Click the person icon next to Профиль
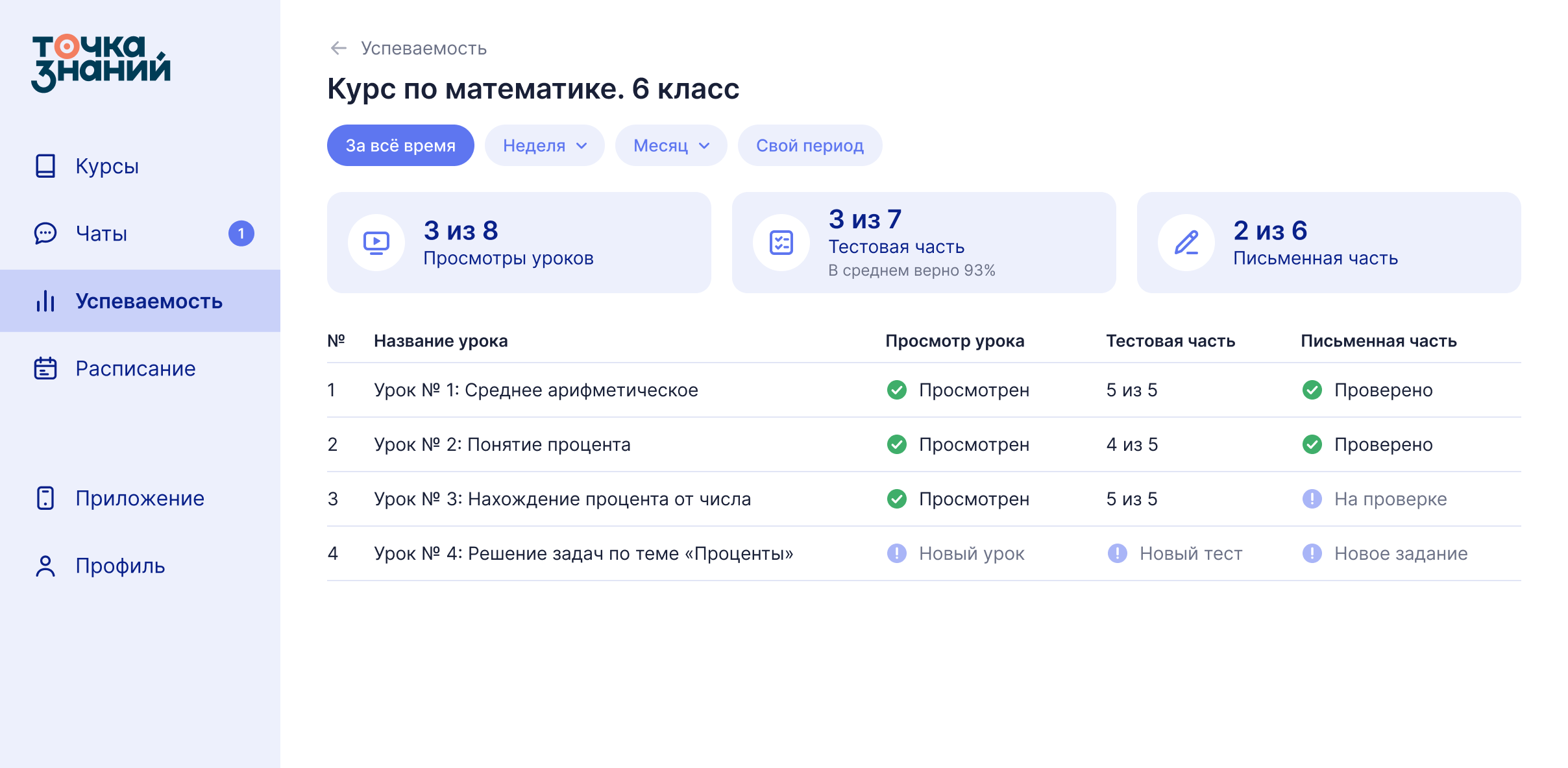This screenshot has width=1568, height=768. pyautogui.click(x=45, y=566)
